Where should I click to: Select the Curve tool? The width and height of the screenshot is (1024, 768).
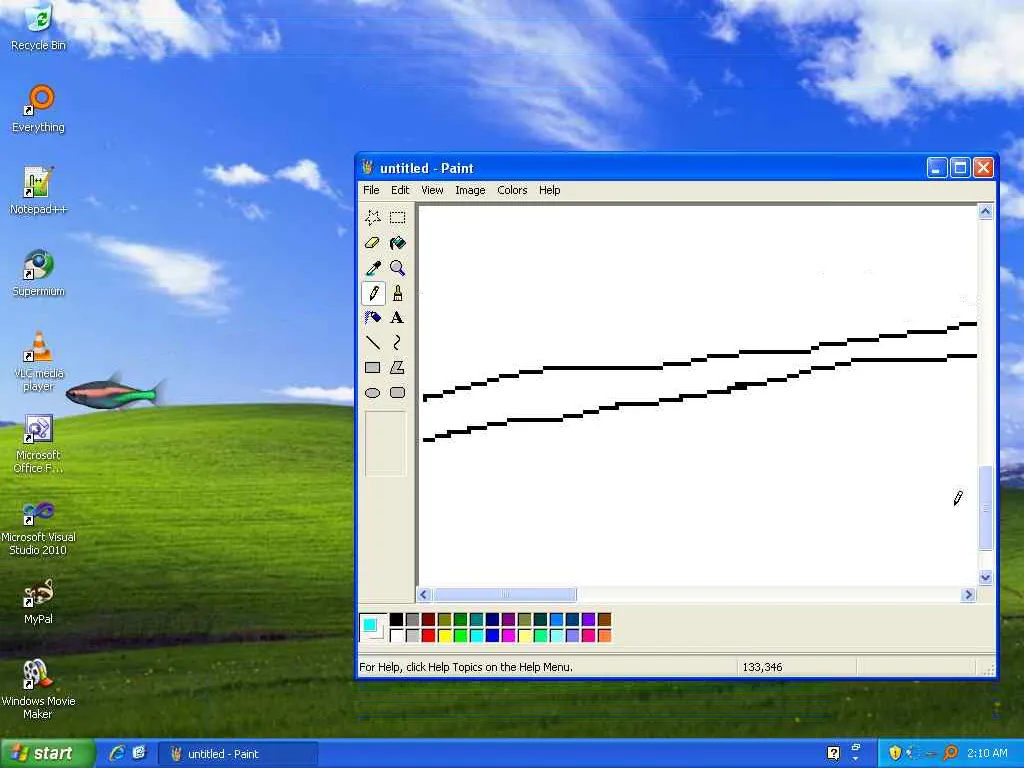click(397, 343)
